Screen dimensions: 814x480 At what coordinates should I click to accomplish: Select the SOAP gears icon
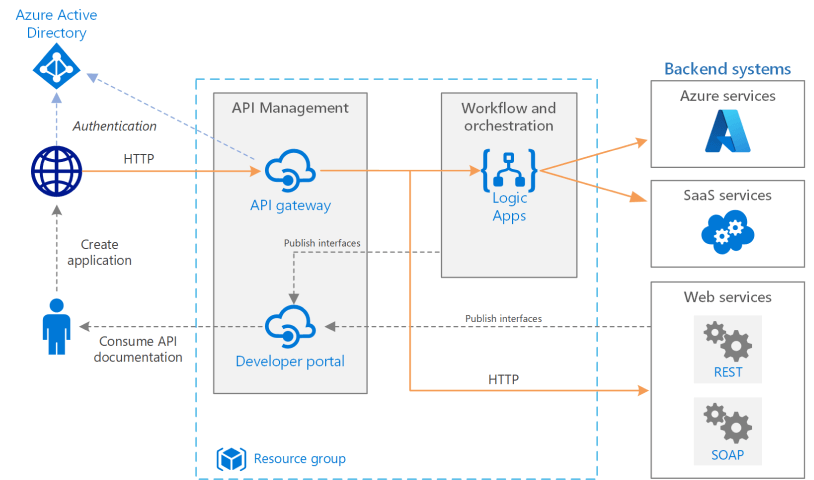(727, 424)
